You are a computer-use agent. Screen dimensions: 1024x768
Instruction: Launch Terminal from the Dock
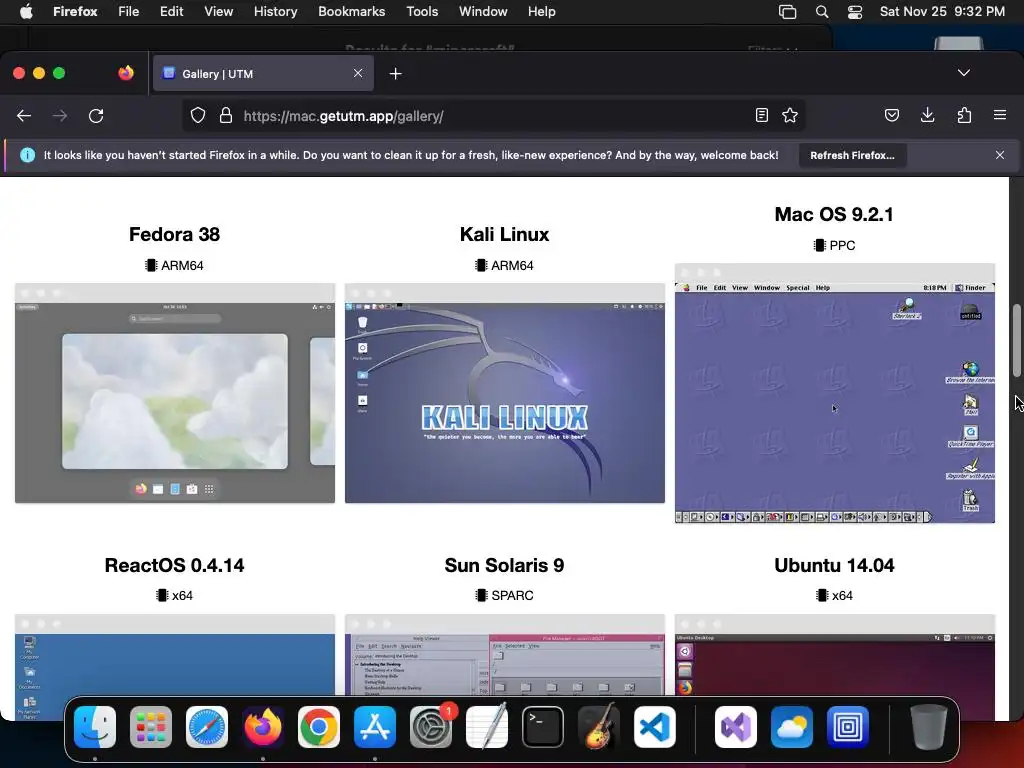(543, 727)
